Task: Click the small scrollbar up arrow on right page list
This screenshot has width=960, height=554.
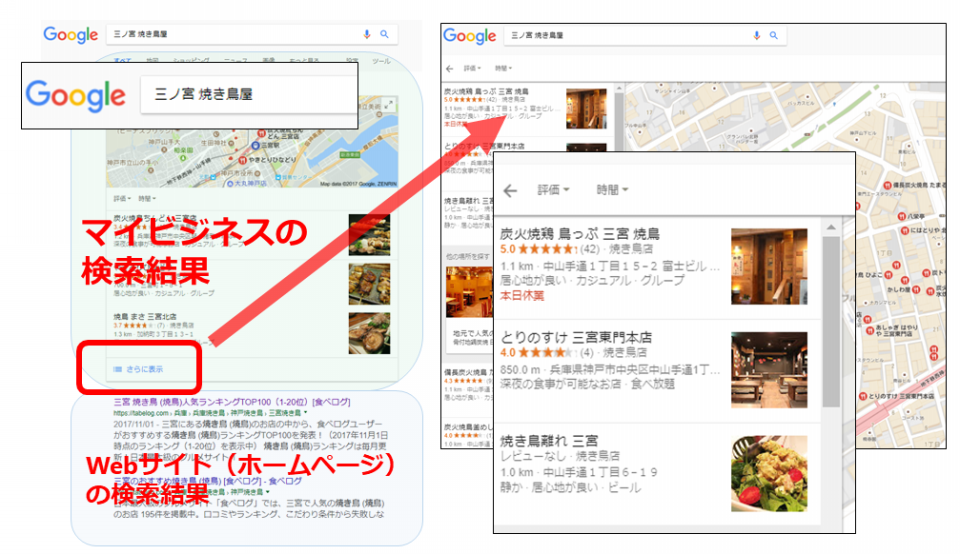Action: click(x=619, y=89)
